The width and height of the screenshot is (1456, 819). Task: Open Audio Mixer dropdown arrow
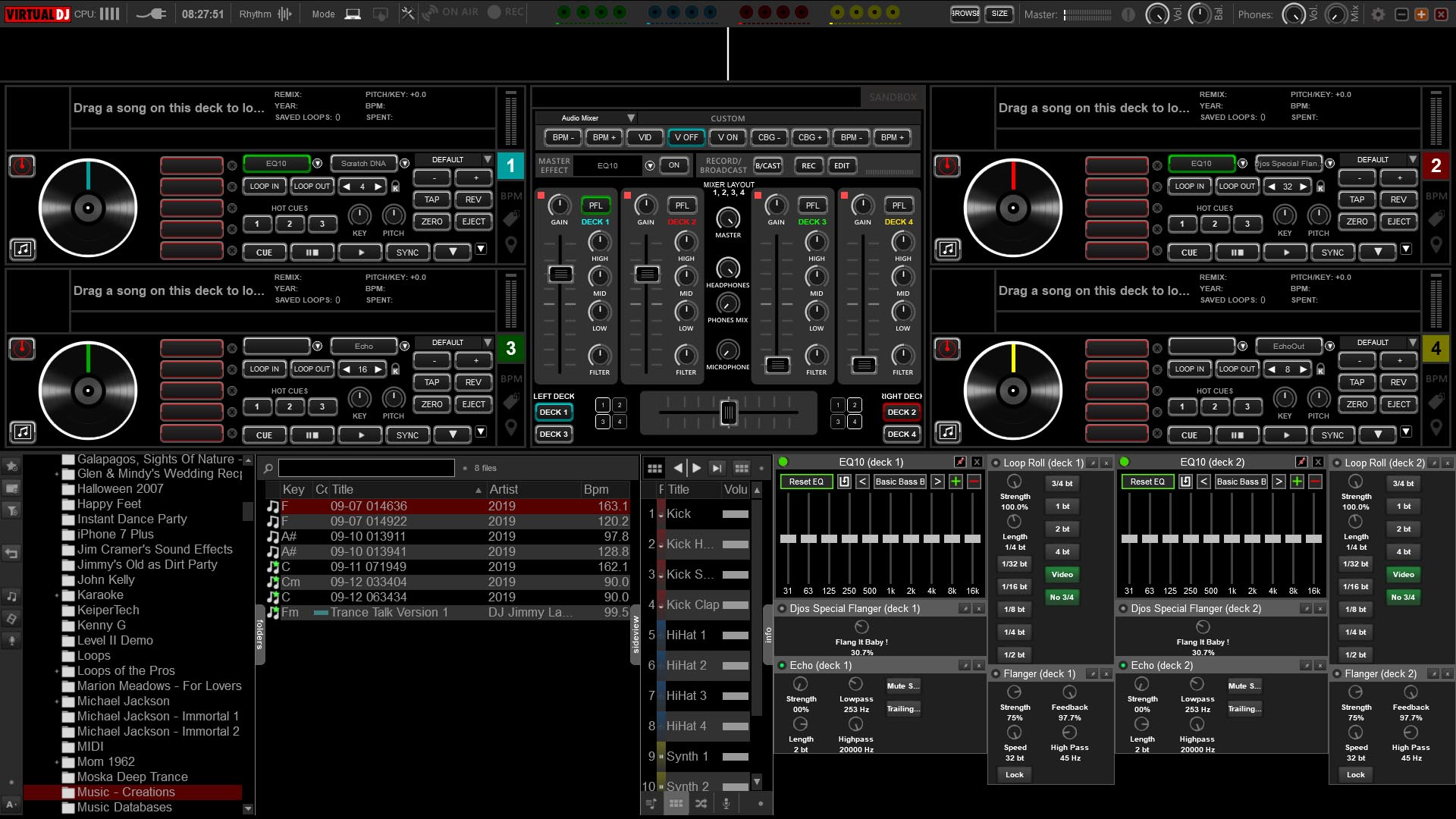click(630, 118)
